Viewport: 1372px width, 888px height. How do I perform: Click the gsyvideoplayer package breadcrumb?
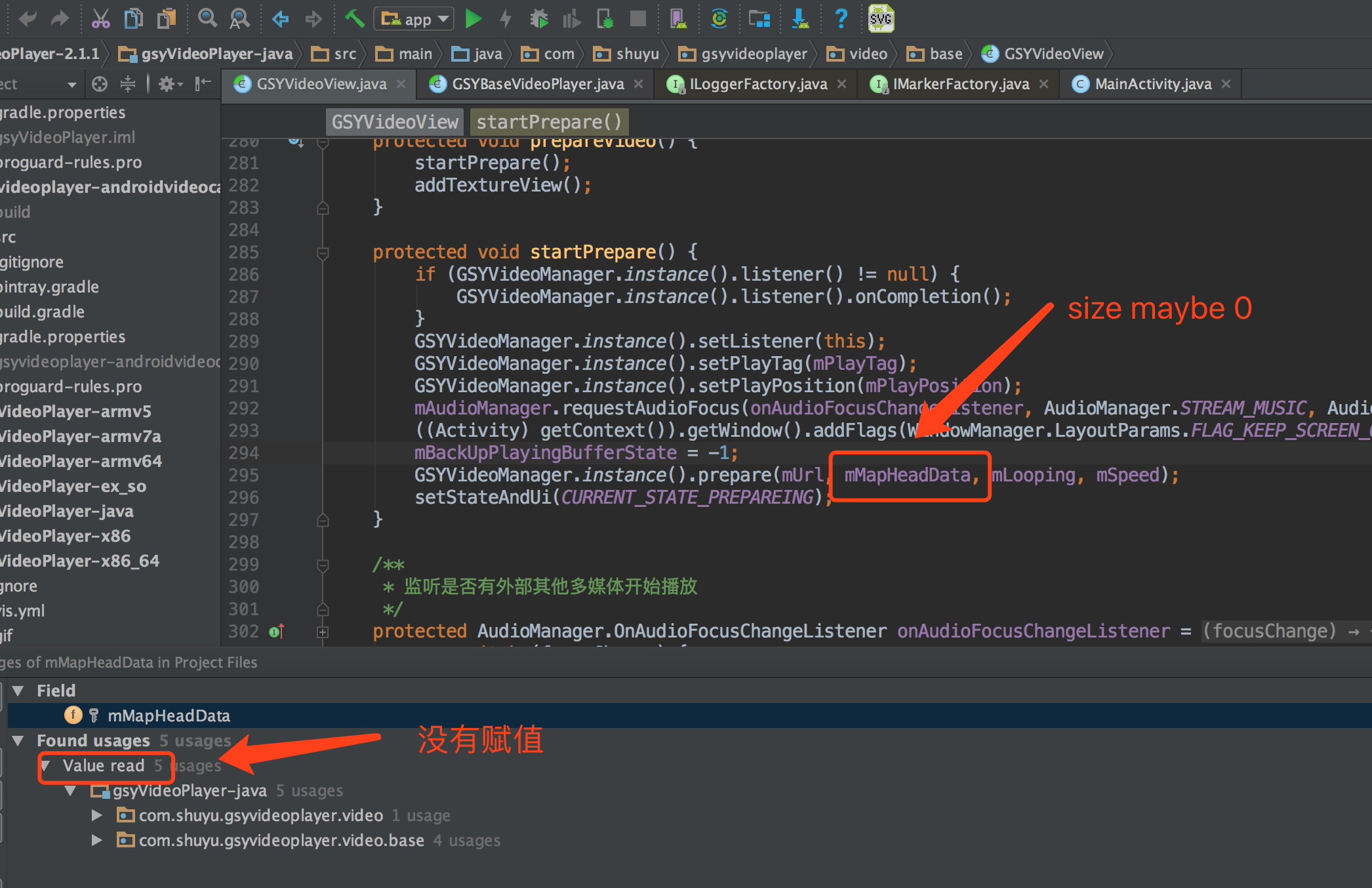pyautogui.click(x=742, y=54)
